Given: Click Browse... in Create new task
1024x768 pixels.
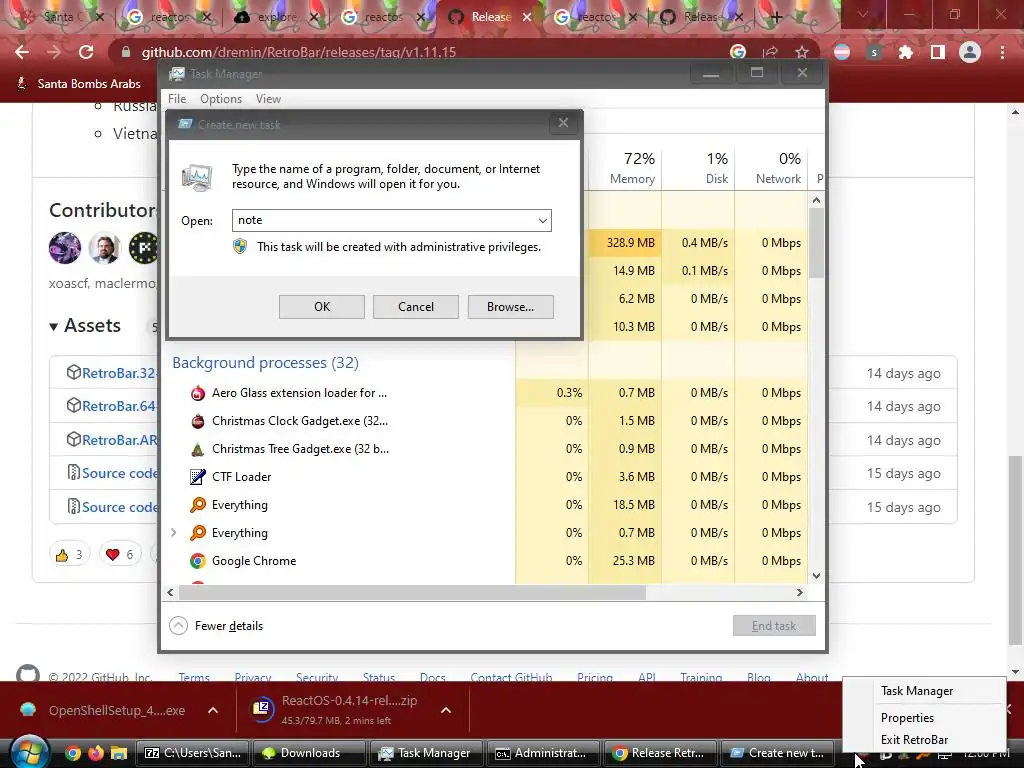Looking at the screenshot, I should click(510, 306).
